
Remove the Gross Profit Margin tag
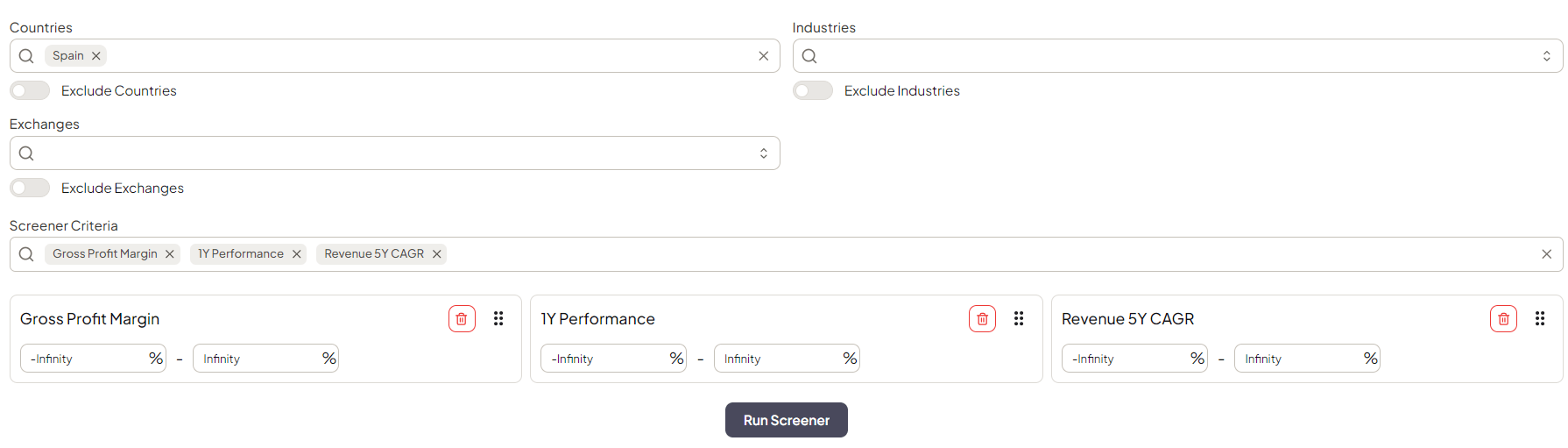click(x=170, y=254)
